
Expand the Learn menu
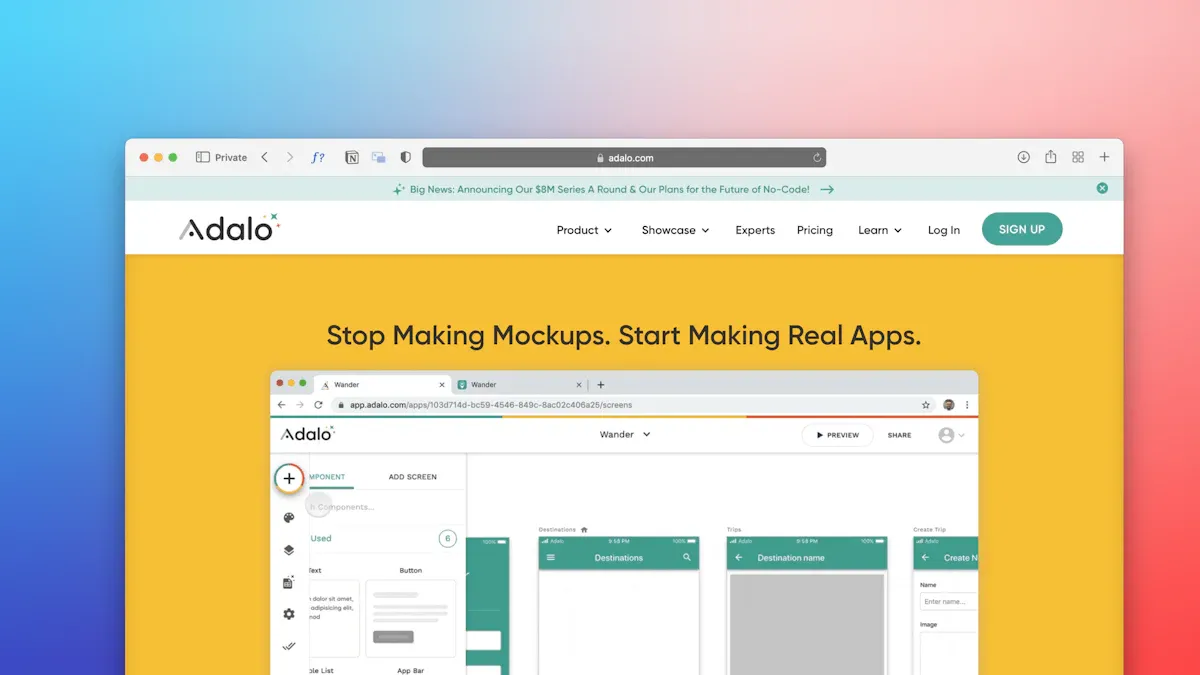click(880, 230)
